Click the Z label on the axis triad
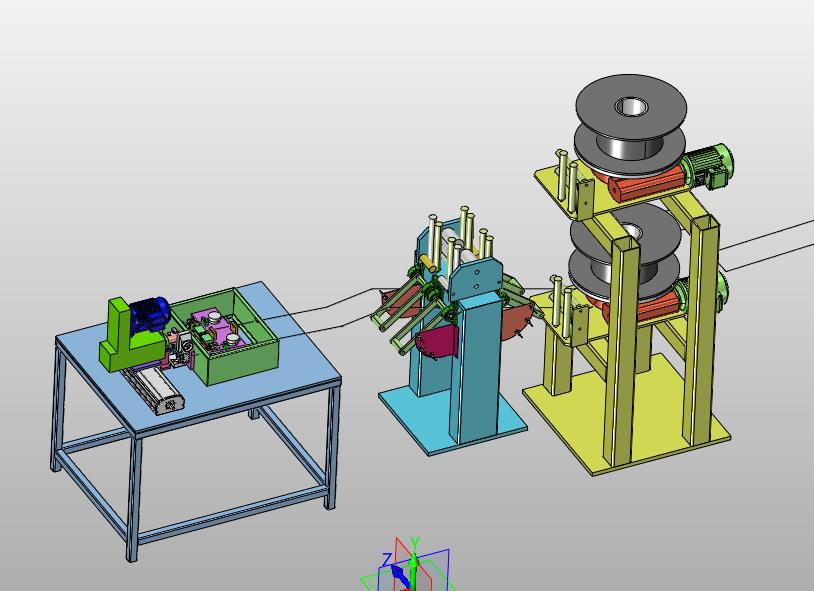The height and width of the screenshot is (591, 814). point(387,559)
